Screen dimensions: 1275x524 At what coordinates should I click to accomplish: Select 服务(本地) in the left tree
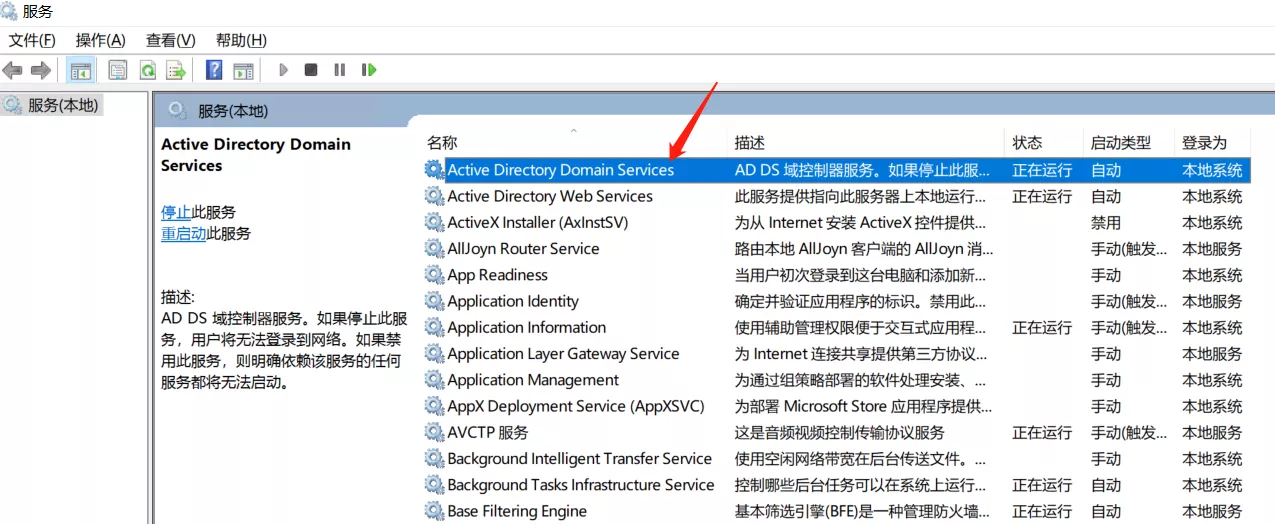(62, 105)
